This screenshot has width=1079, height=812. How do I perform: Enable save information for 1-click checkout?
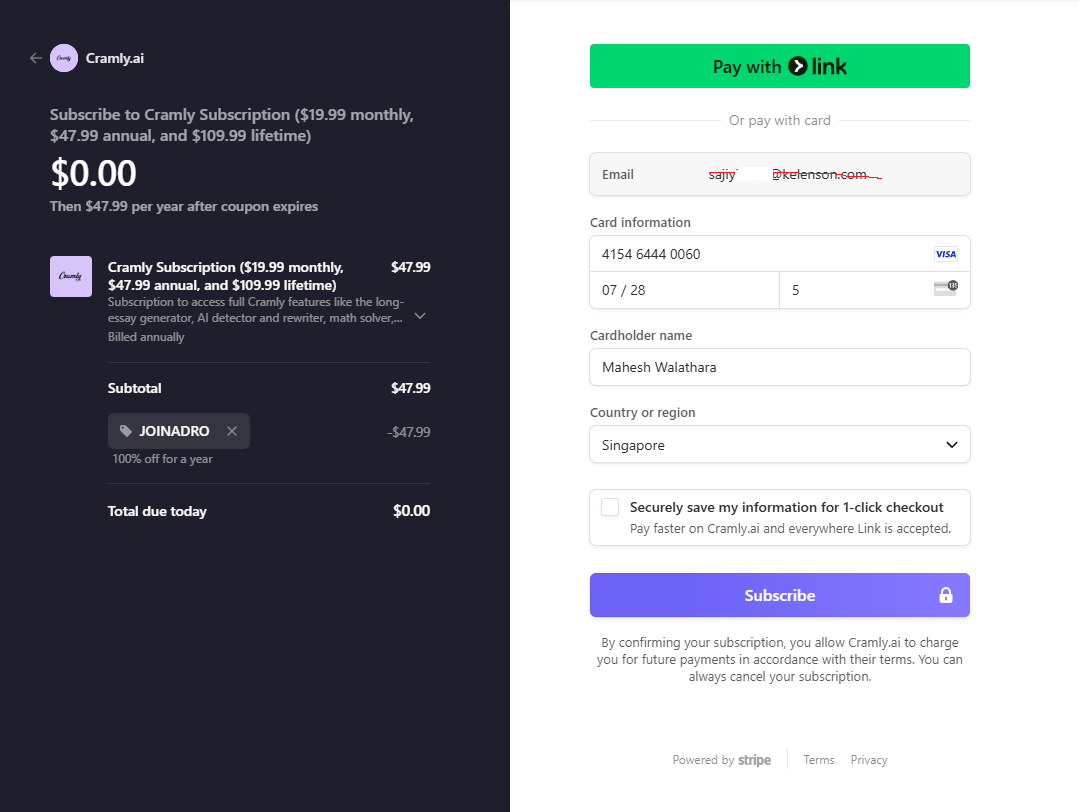(x=610, y=507)
